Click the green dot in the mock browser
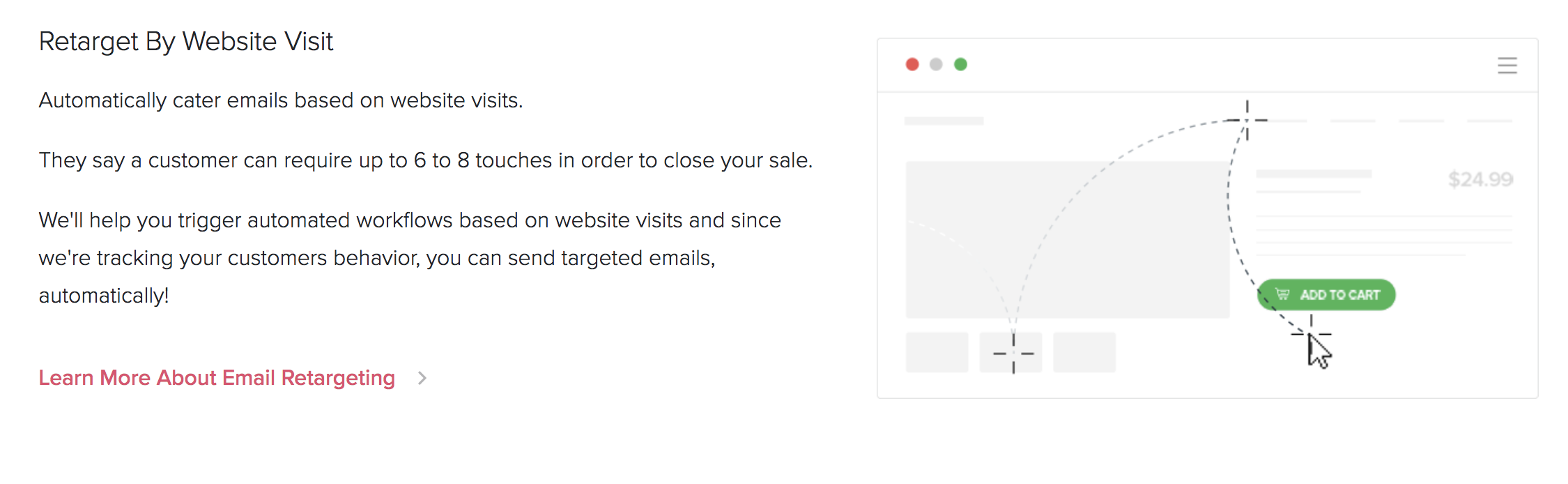The width and height of the screenshot is (1568, 484). click(x=960, y=64)
